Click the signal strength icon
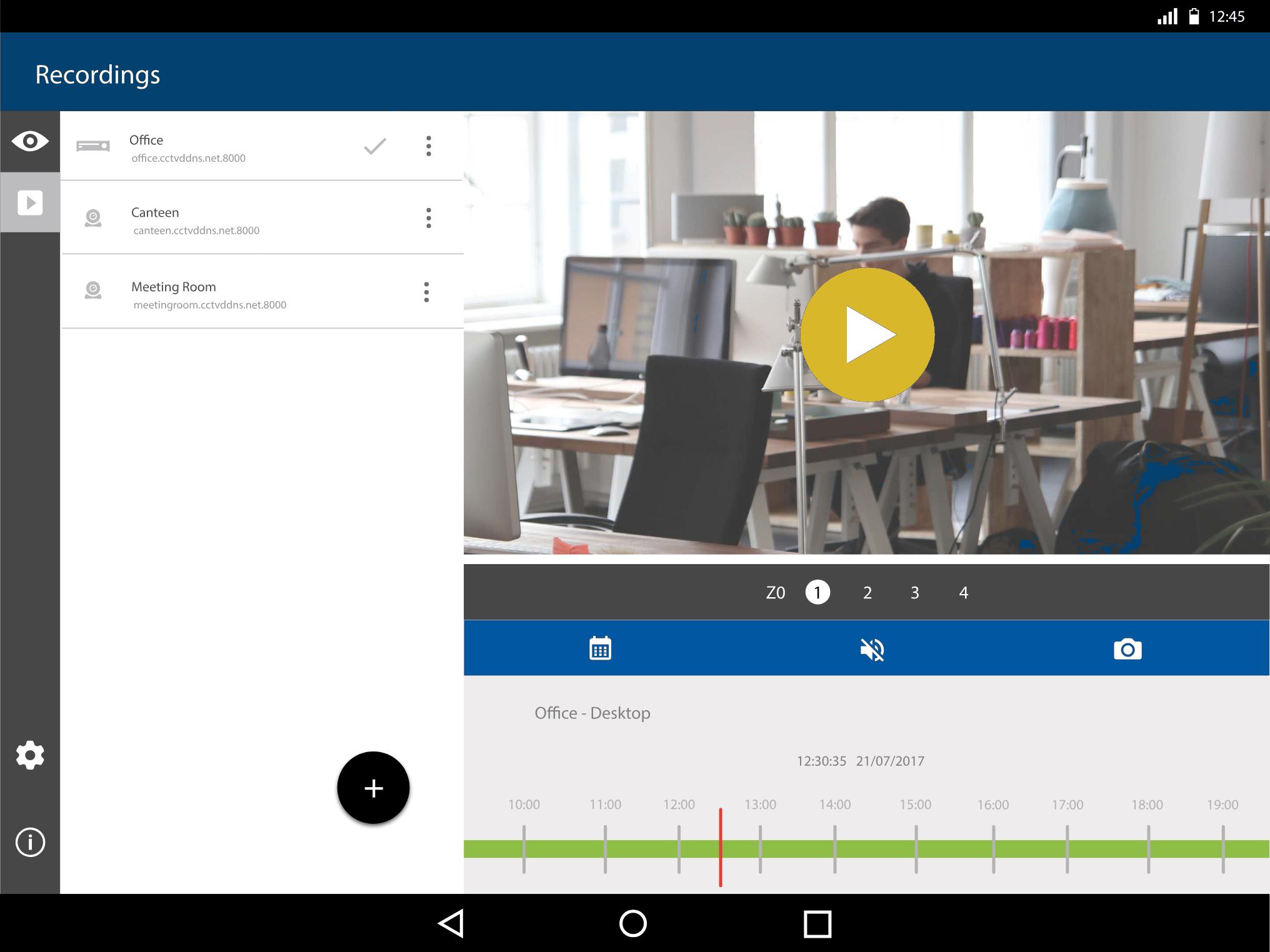 coord(1167,16)
